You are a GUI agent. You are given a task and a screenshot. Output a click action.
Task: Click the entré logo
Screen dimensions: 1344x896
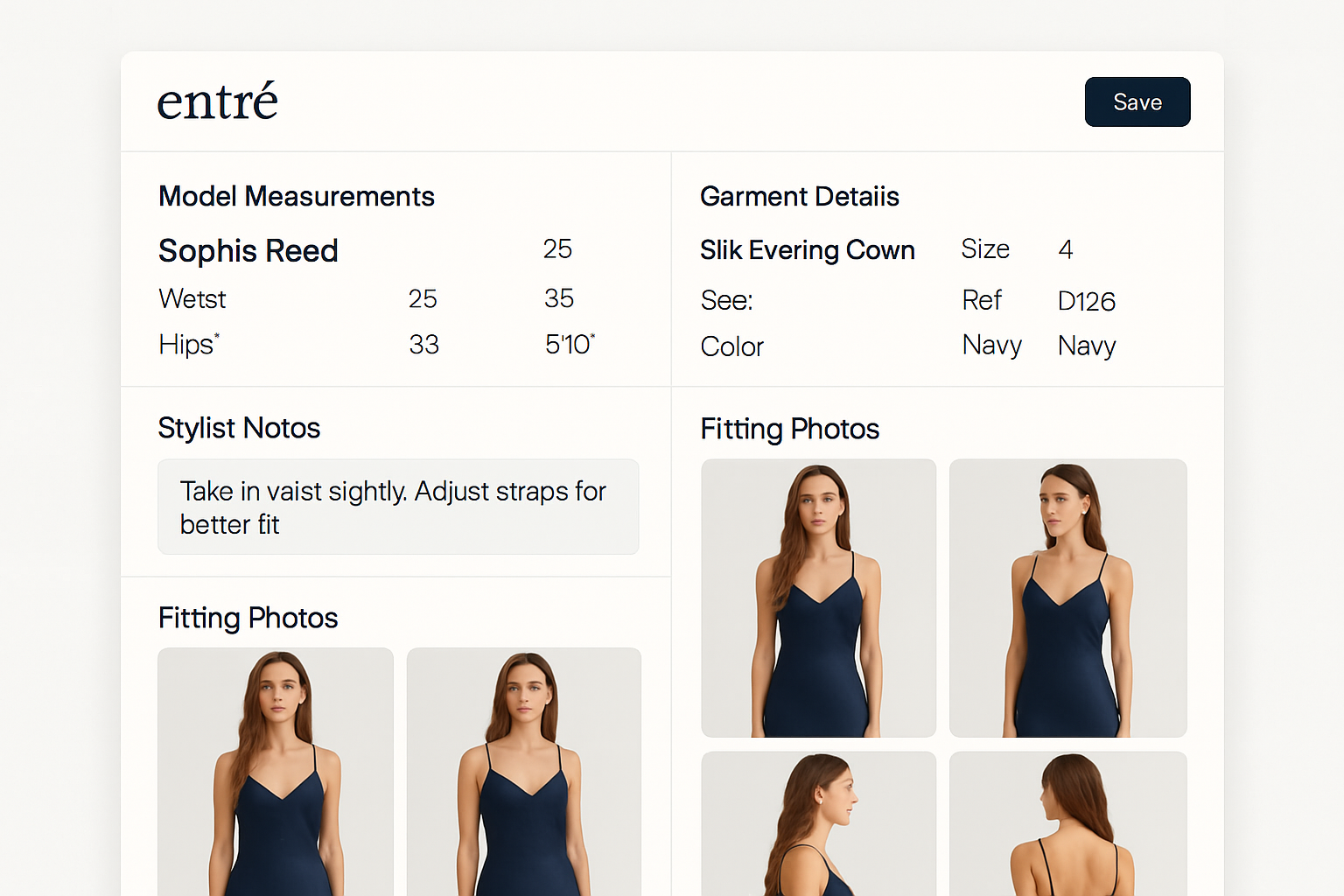[x=217, y=101]
